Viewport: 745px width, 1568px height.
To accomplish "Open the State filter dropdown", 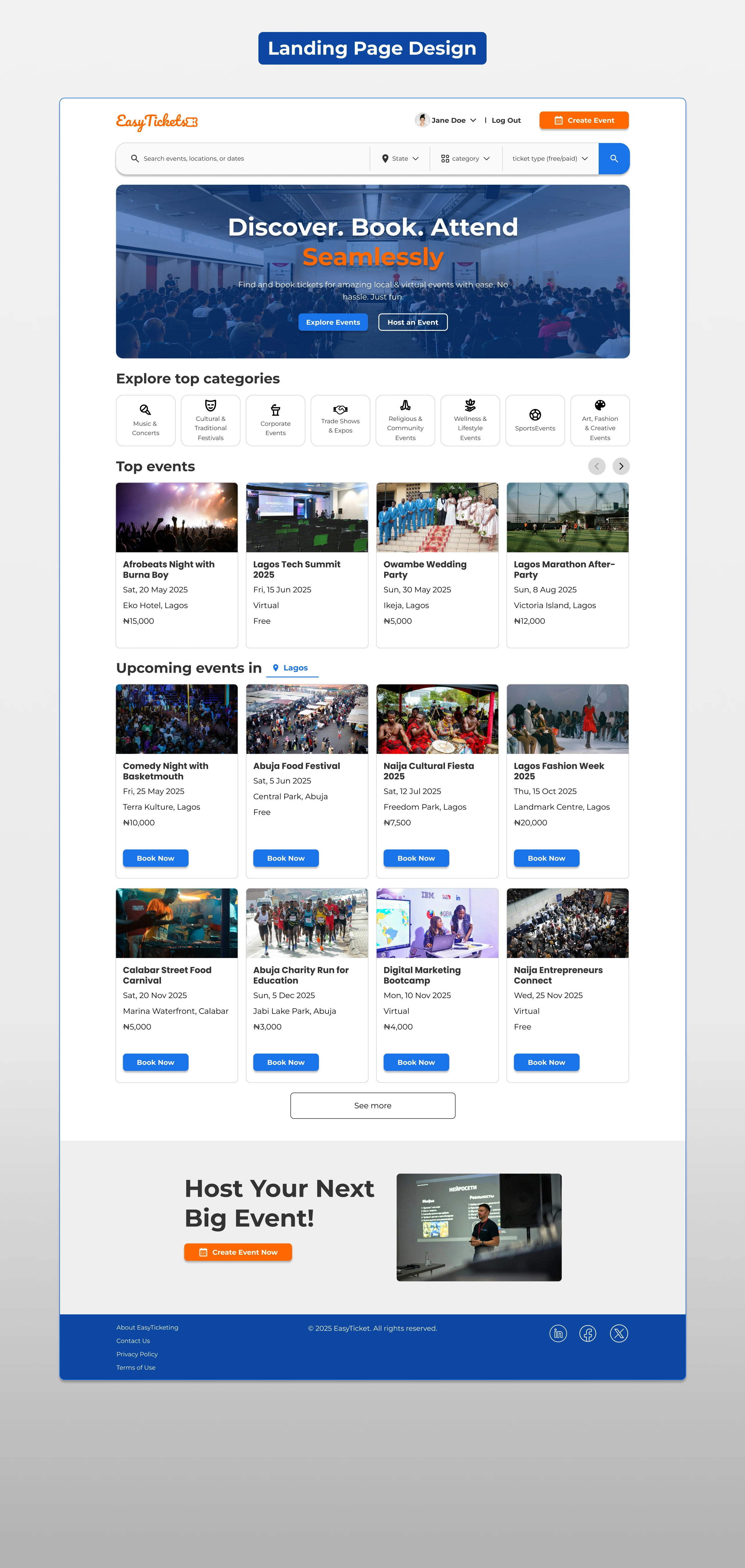I will click(400, 159).
